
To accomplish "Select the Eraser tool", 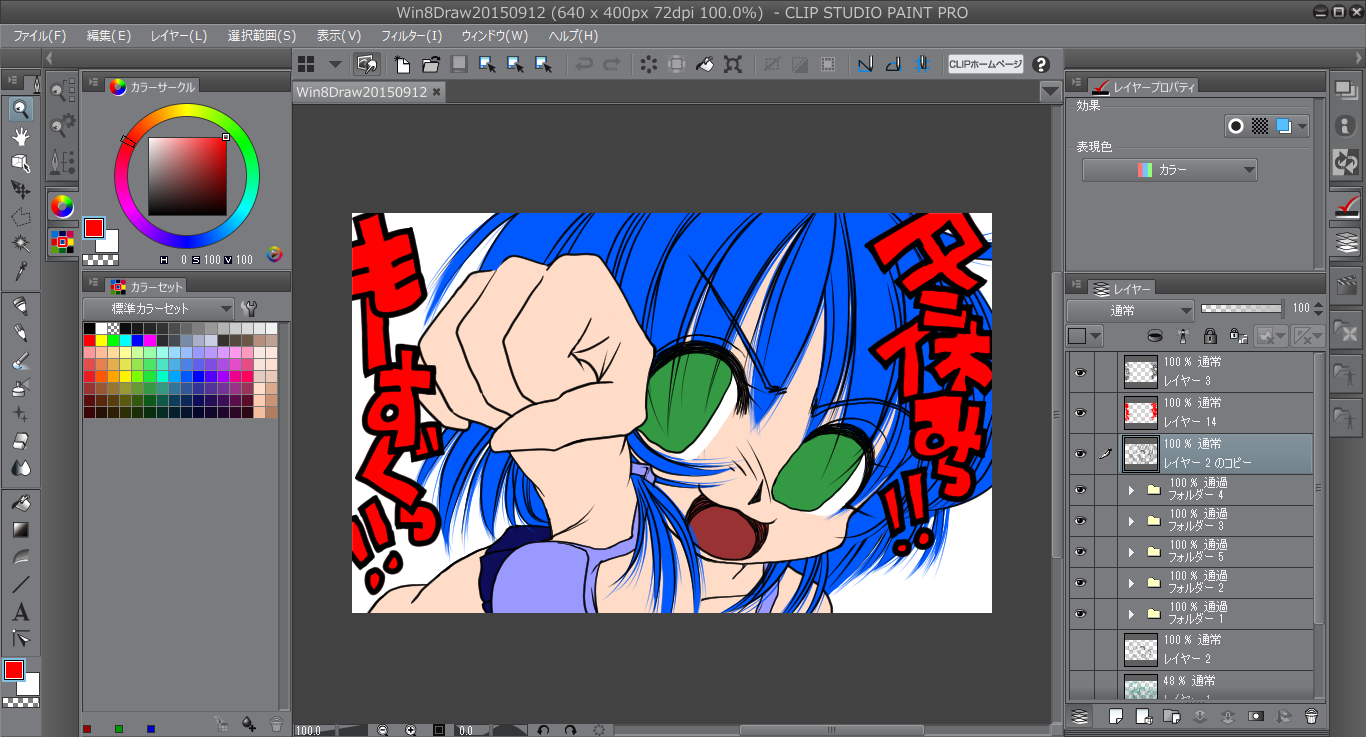I will [x=20, y=440].
